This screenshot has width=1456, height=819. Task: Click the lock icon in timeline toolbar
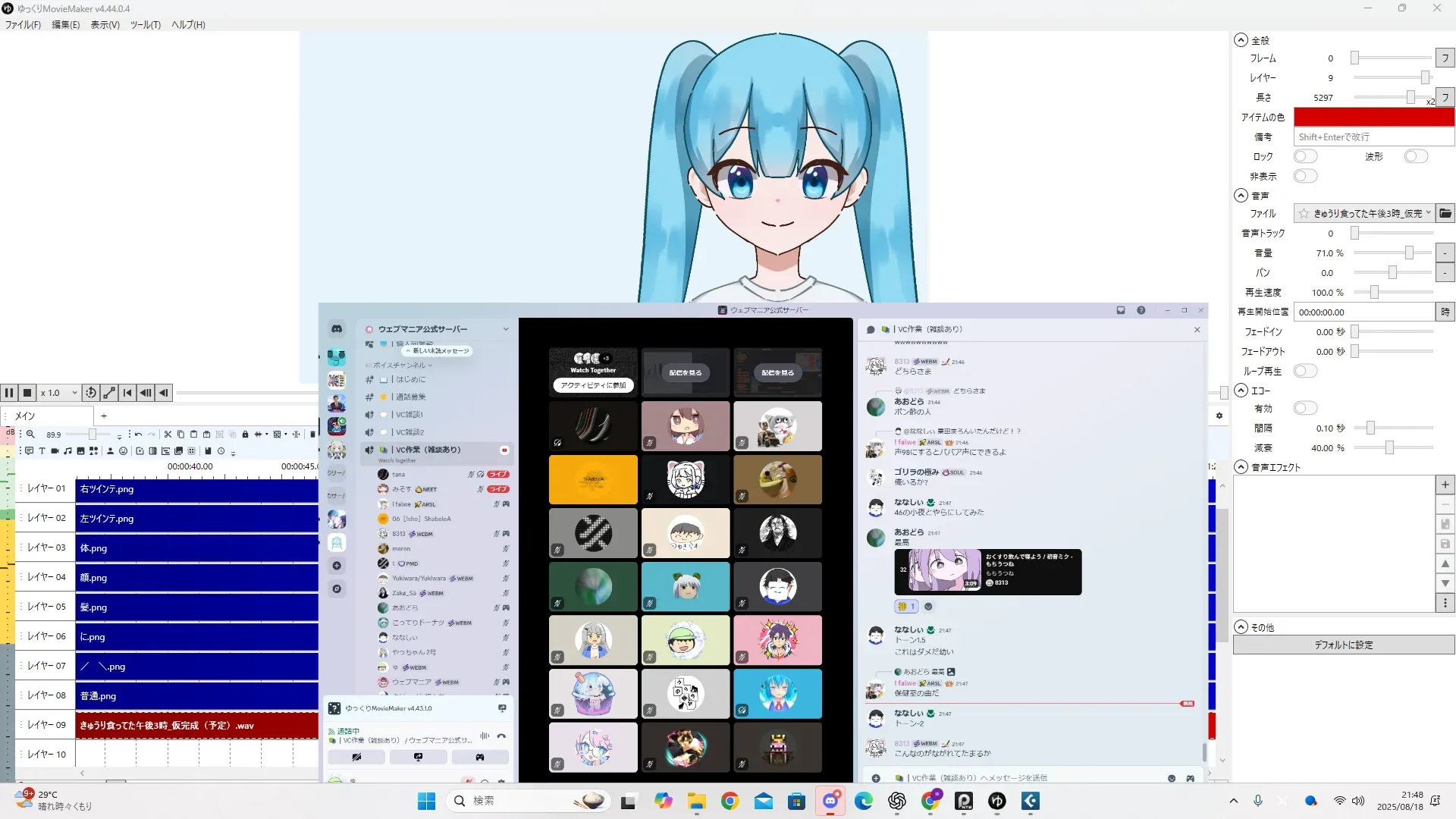pos(245,435)
